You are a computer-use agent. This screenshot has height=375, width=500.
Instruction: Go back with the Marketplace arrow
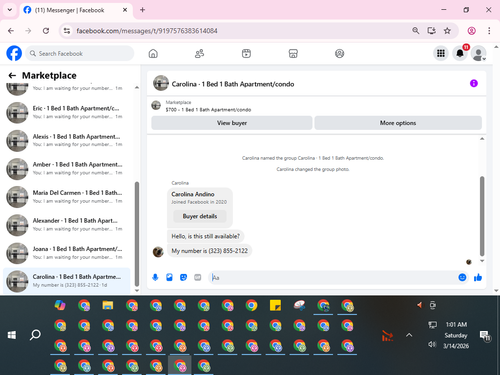12,76
